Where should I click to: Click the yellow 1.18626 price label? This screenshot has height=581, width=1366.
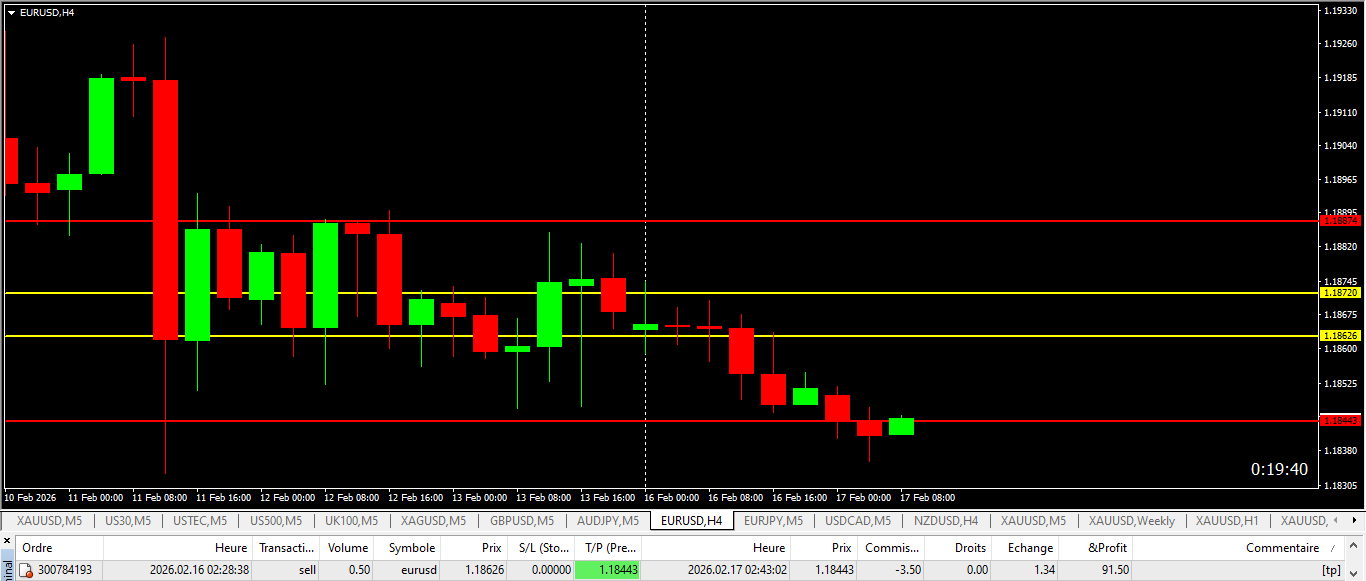[x=1340, y=336]
